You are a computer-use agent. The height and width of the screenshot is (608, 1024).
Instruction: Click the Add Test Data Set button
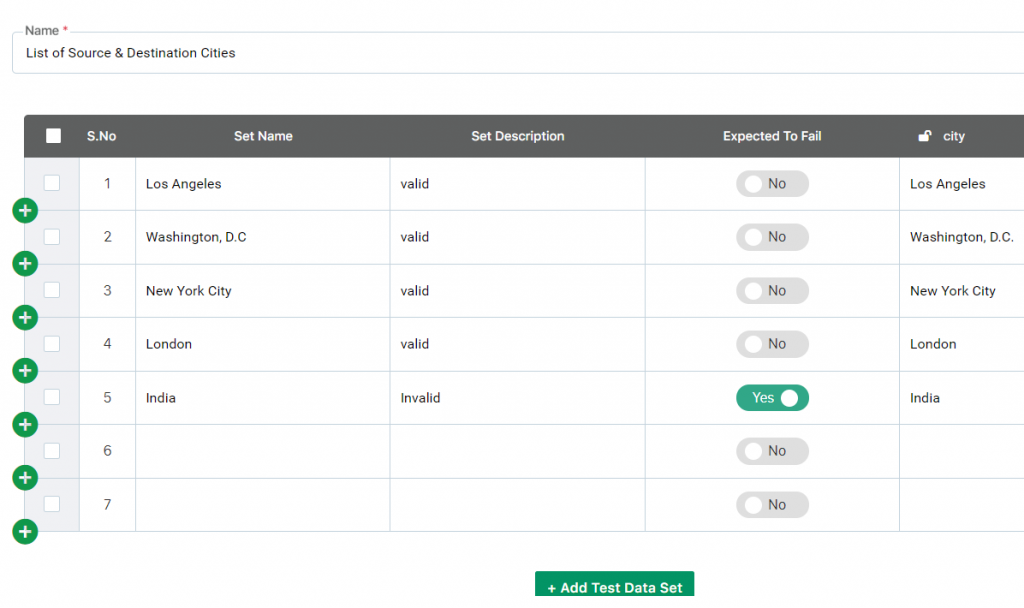(615, 584)
